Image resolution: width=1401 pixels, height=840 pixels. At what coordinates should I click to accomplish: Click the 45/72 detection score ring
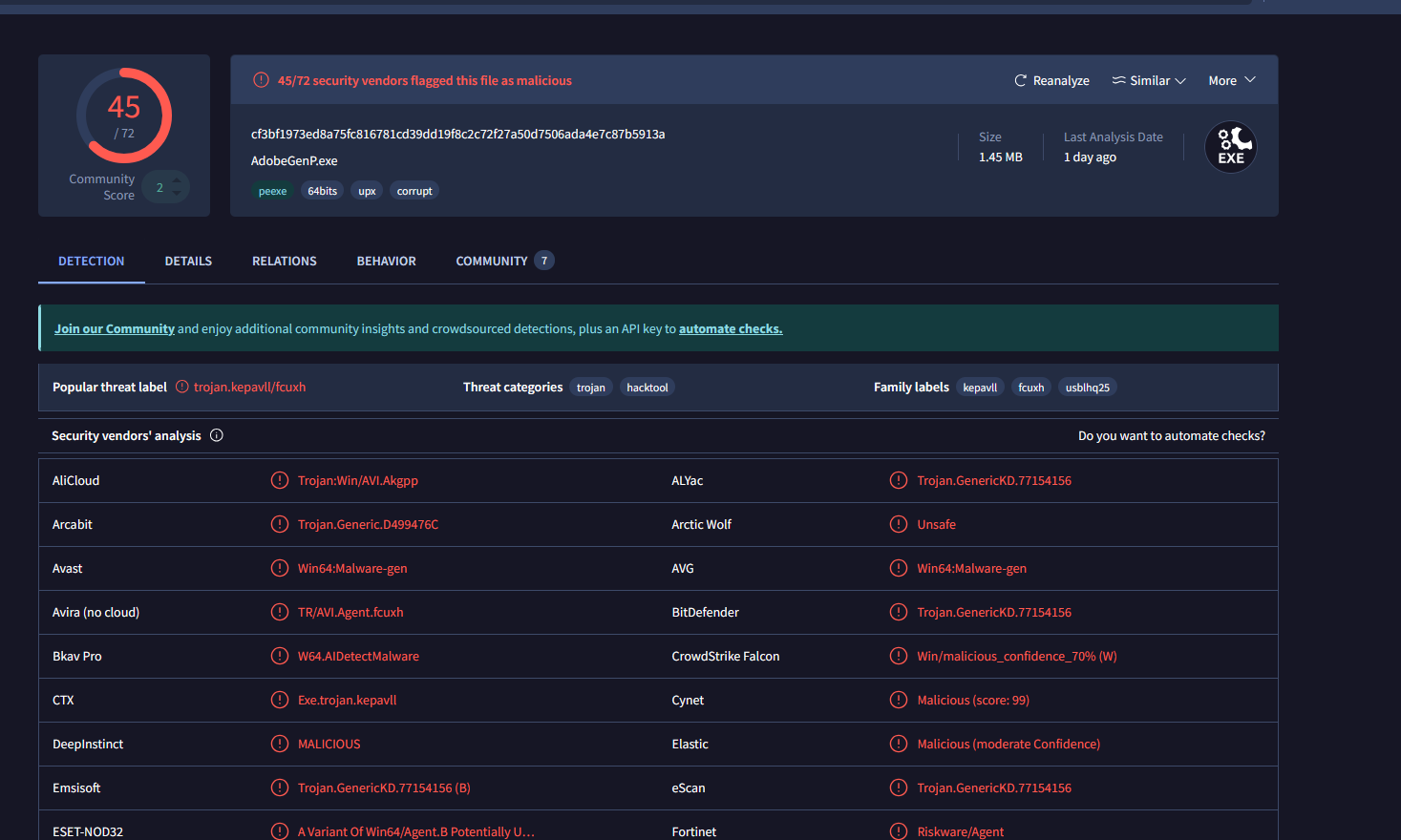(124, 115)
